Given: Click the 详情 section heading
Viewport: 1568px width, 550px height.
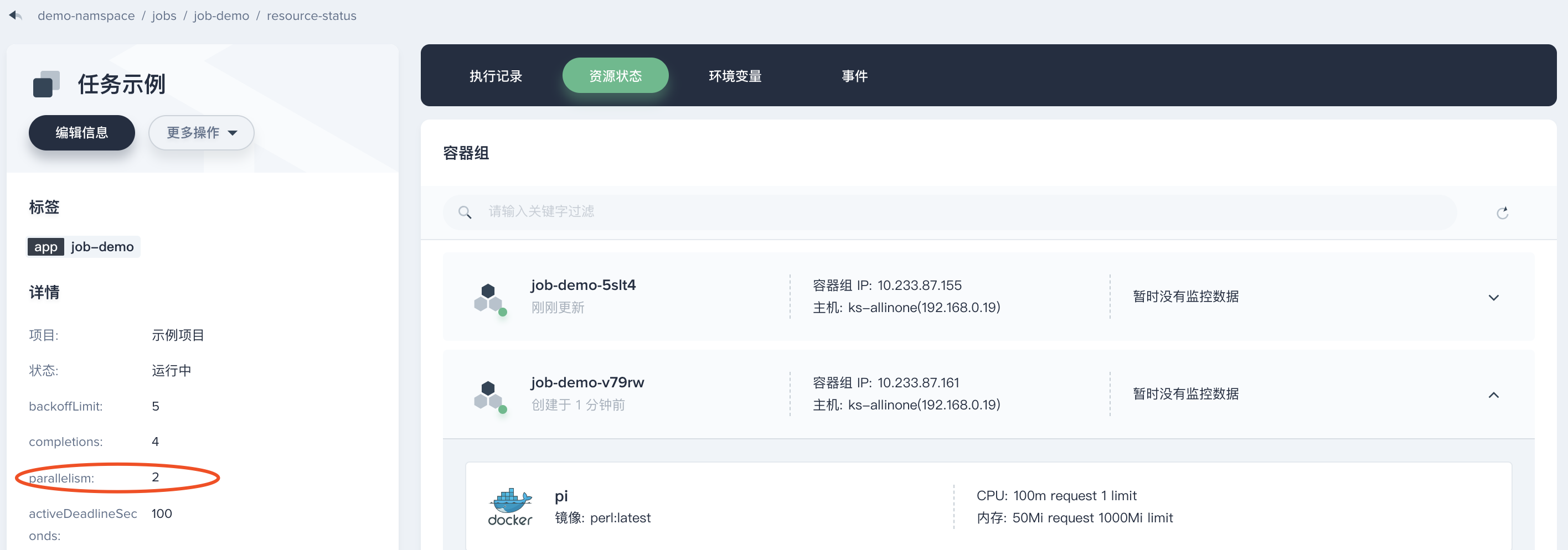Looking at the screenshot, I should pos(44,293).
